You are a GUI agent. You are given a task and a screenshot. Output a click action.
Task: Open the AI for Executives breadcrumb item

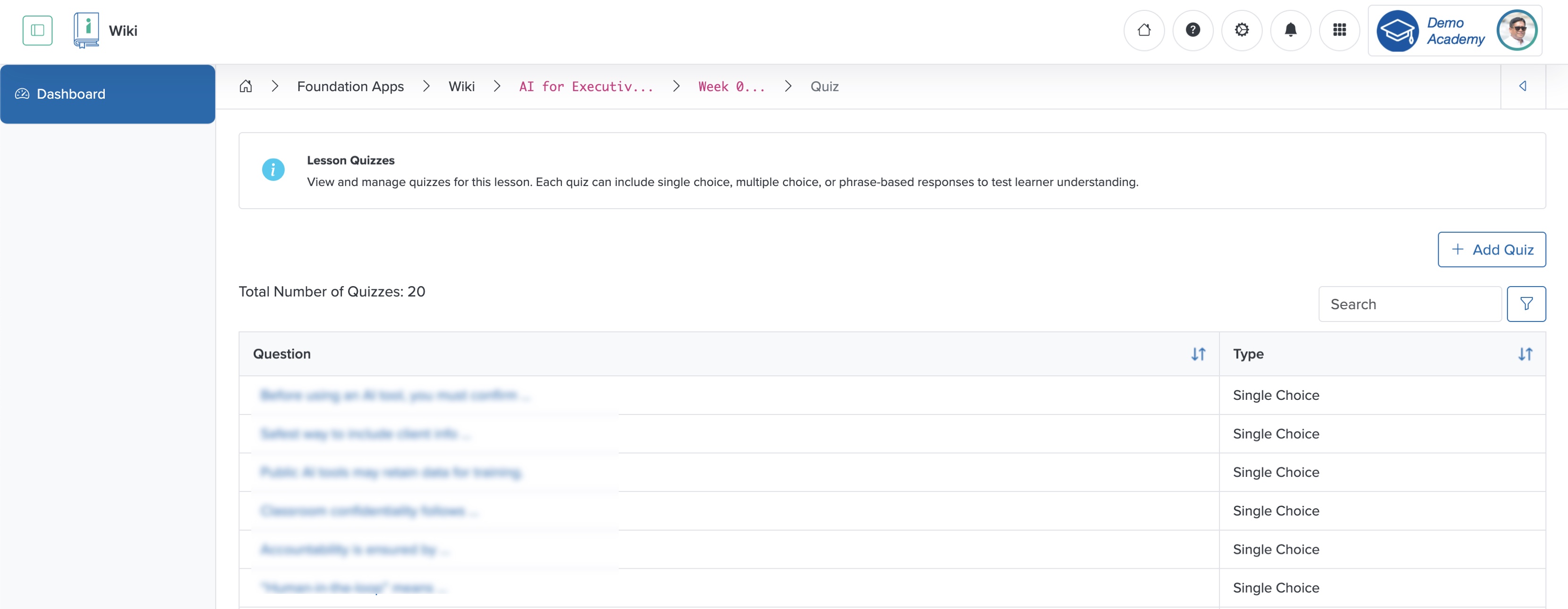coord(585,86)
